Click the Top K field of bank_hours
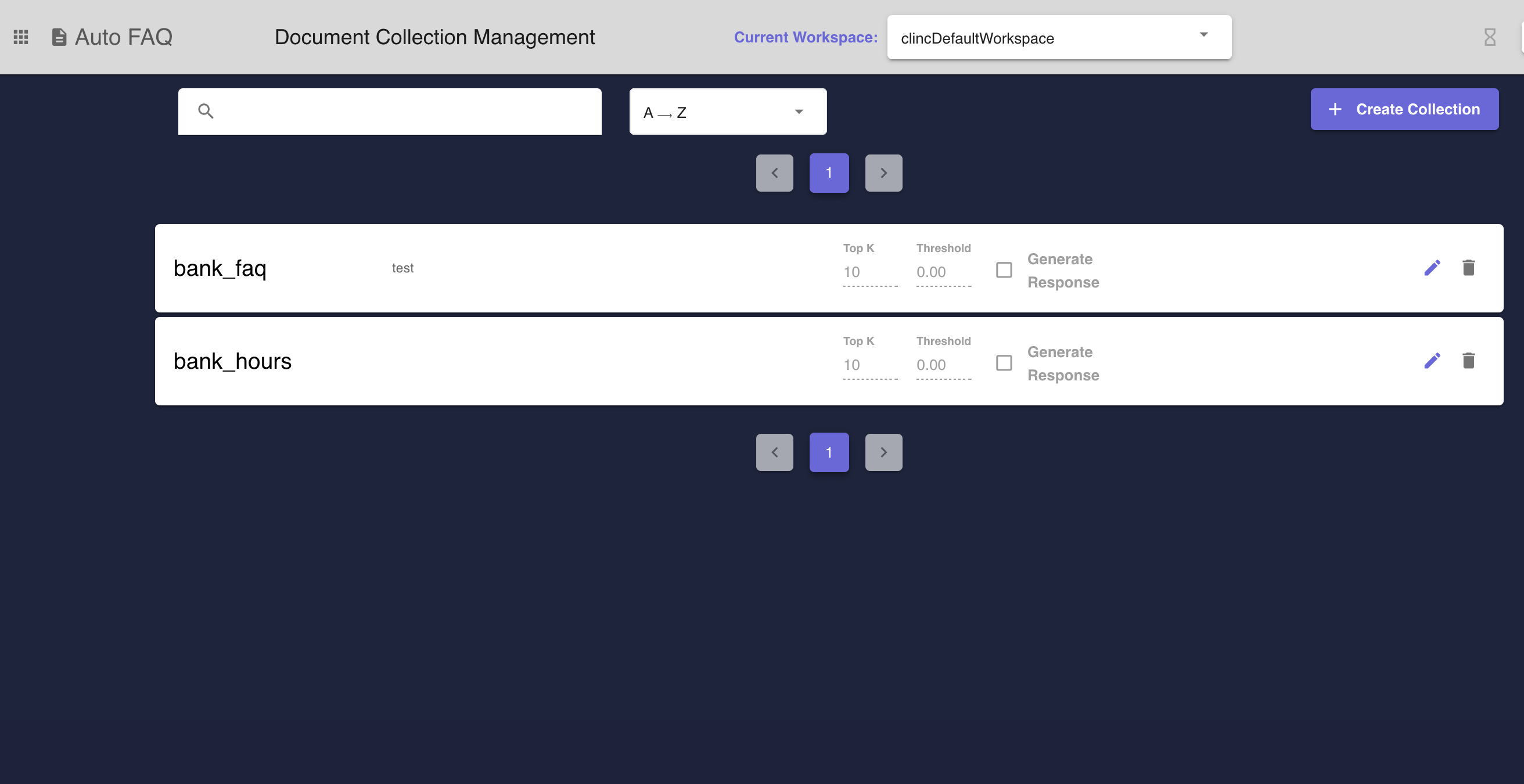The height and width of the screenshot is (784, 1524). tap(869, 366)
